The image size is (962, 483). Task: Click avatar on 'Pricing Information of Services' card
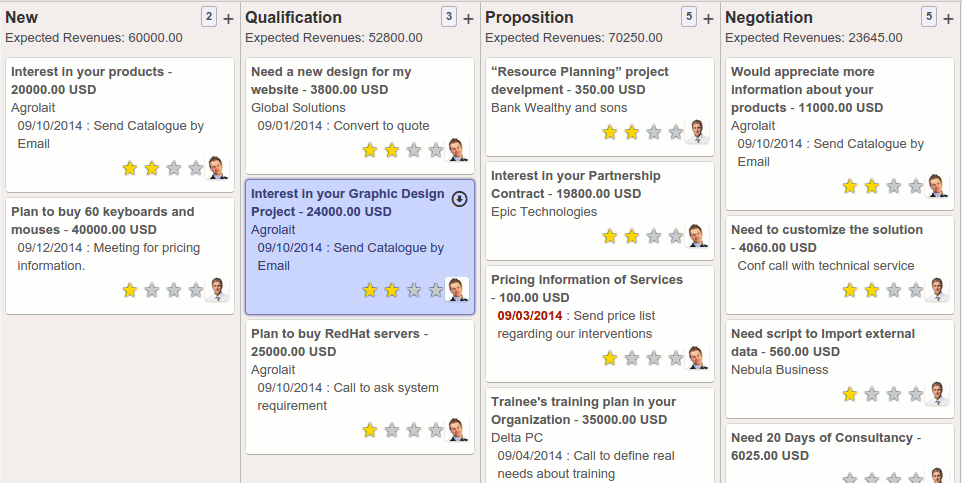tap(697, 358)
